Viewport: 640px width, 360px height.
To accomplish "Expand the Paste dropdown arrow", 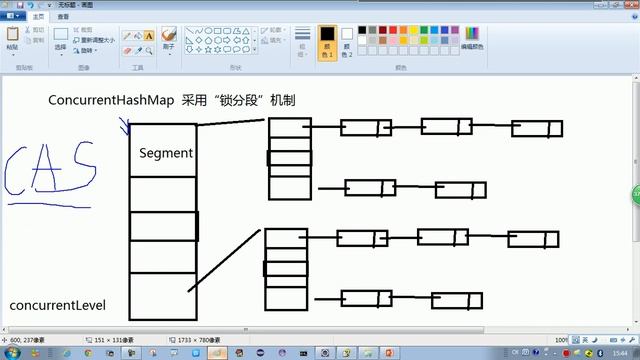I will (x=13, y=55).
